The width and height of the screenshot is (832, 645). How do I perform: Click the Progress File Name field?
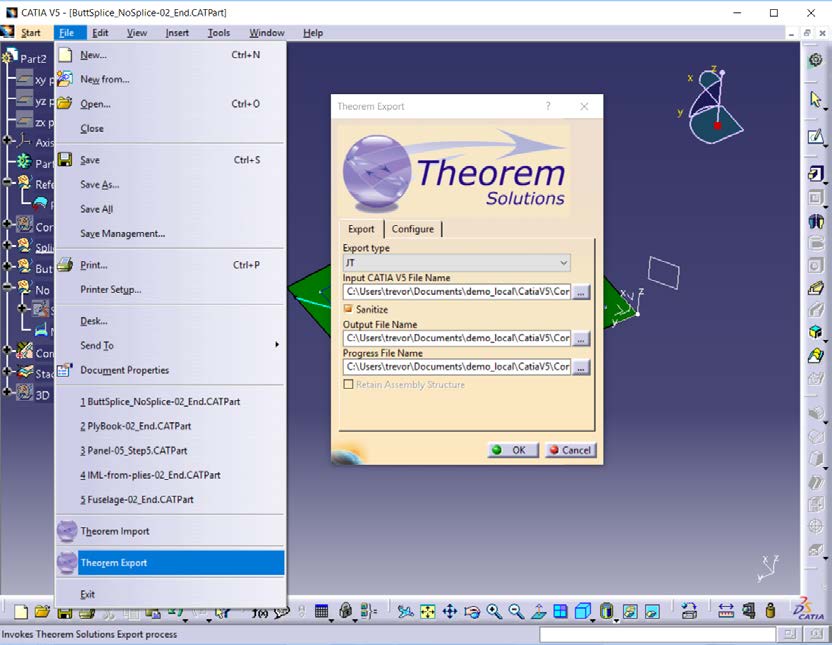[x=457, y=367]
